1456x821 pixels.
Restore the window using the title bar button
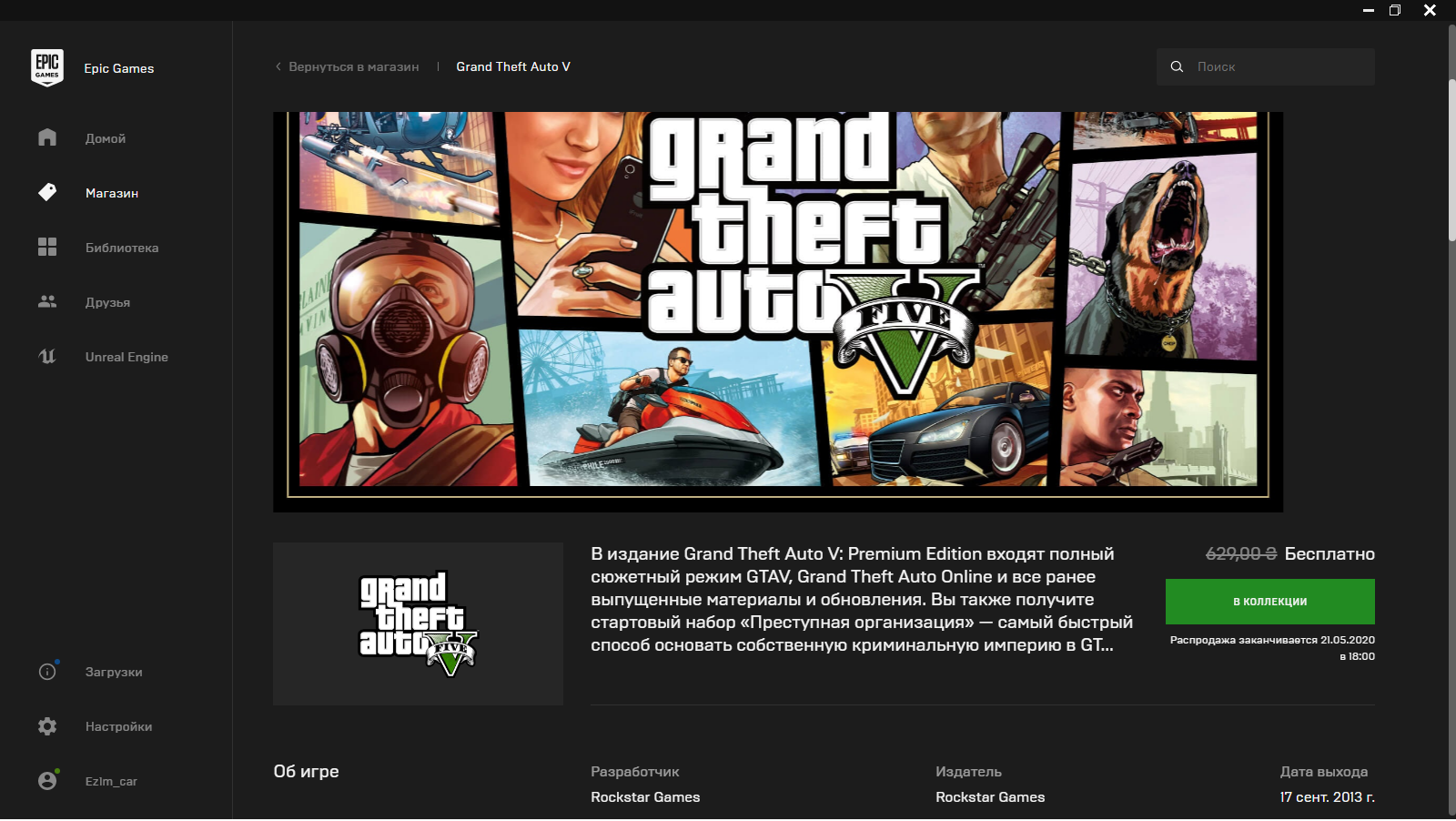click(1394, 10)
